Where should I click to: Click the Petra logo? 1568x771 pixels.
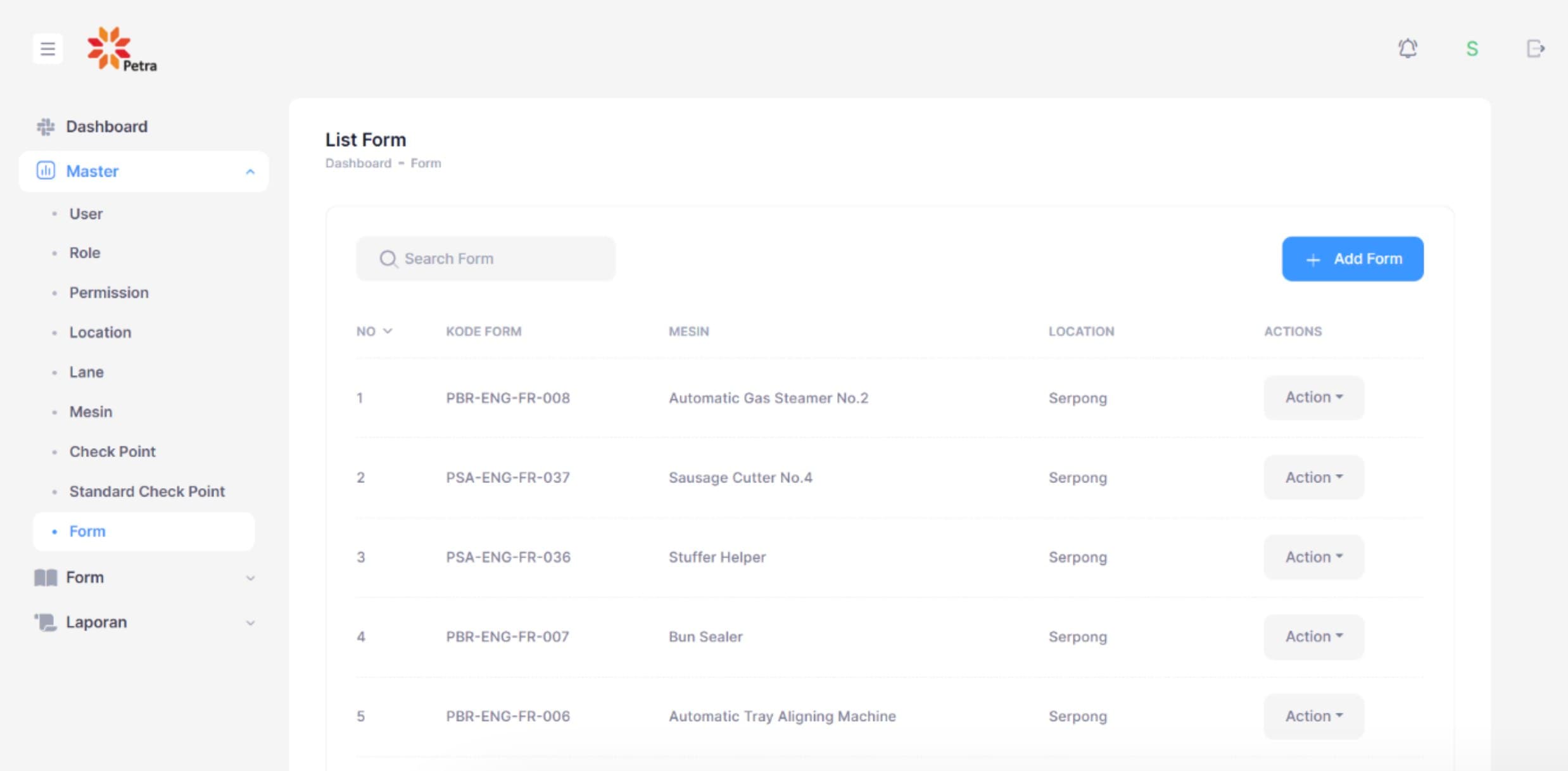[122, 49]
